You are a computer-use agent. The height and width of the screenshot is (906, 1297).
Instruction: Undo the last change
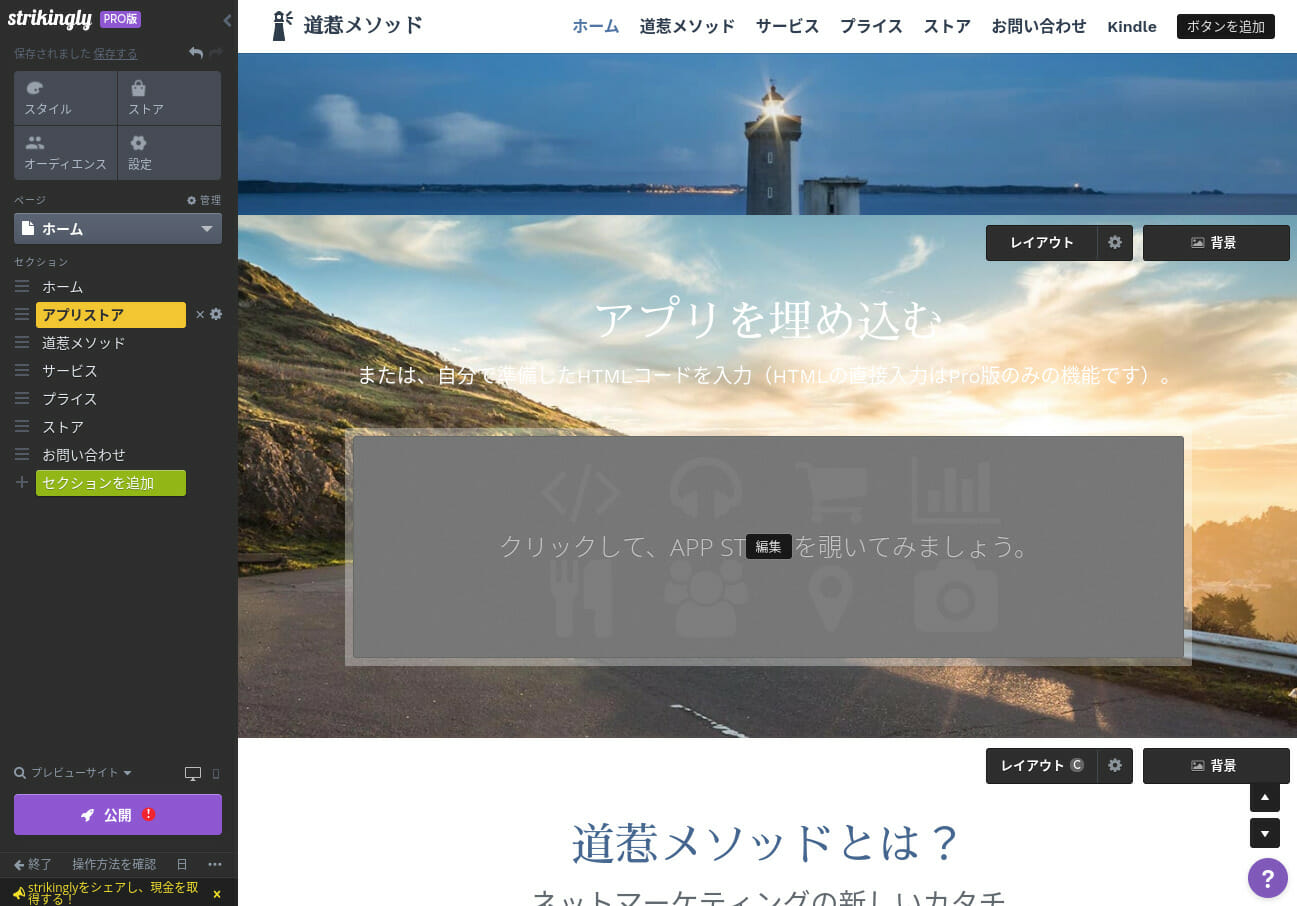[196, 53]
